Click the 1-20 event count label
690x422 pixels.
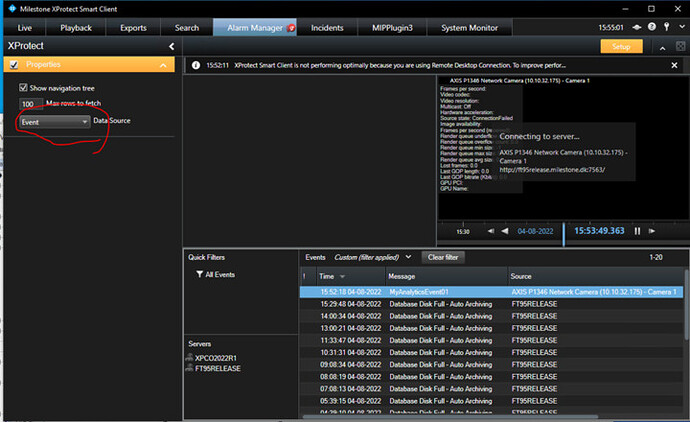[x=656, y=257]
